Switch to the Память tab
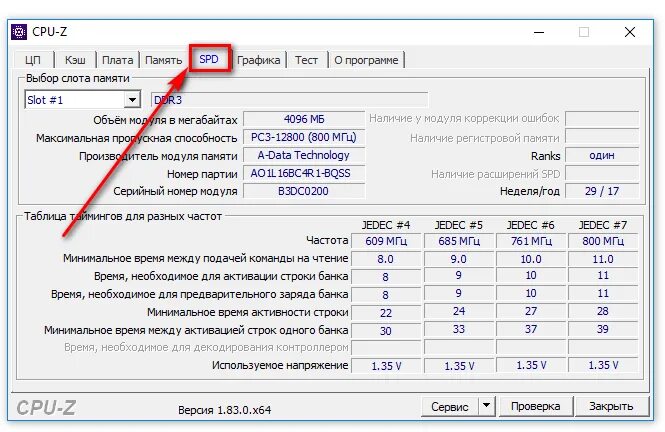The width and height of the screenshot is (665, 432). click(x=163, y=60)
